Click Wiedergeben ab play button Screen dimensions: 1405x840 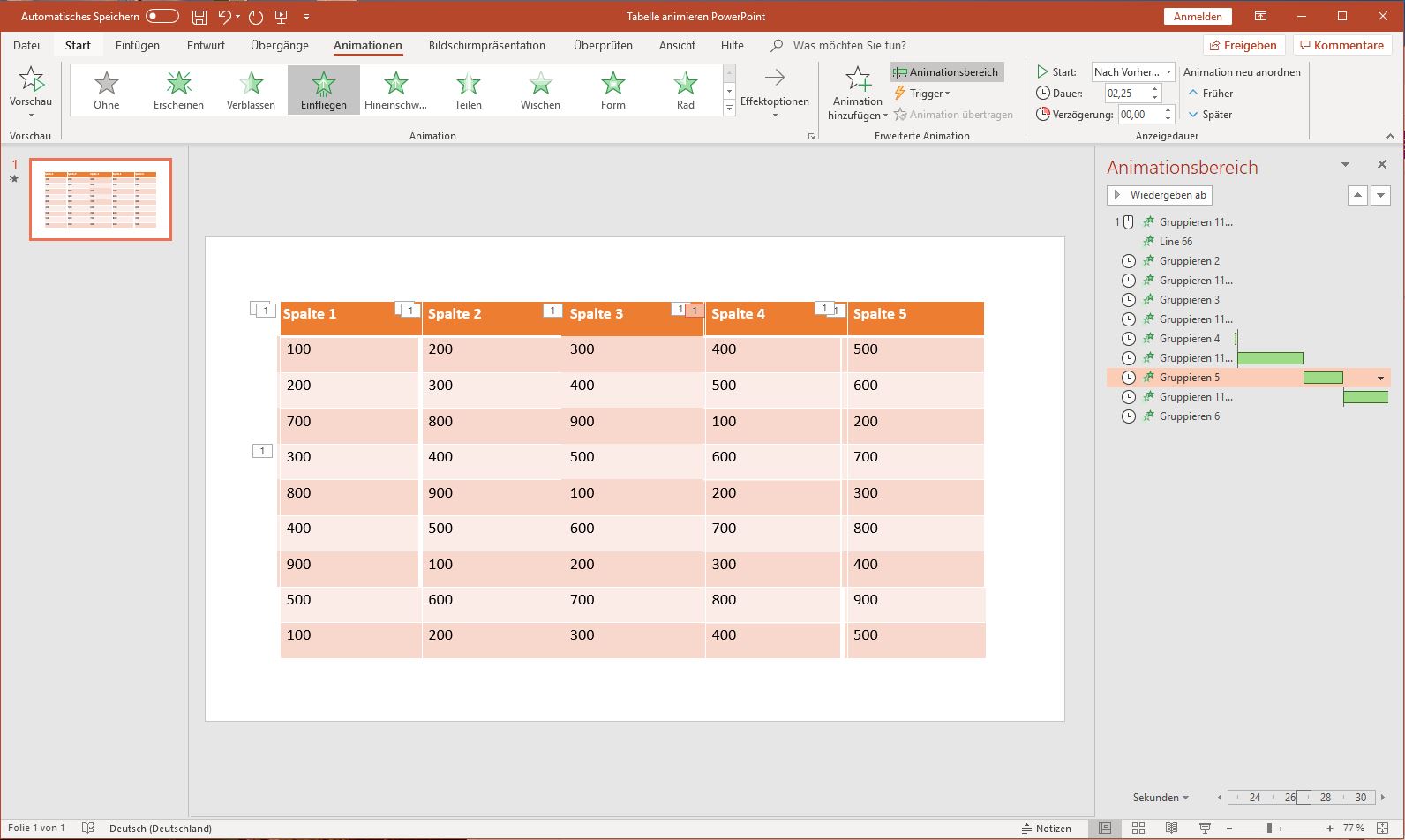pyautogui.click(x=1160, y=195)
